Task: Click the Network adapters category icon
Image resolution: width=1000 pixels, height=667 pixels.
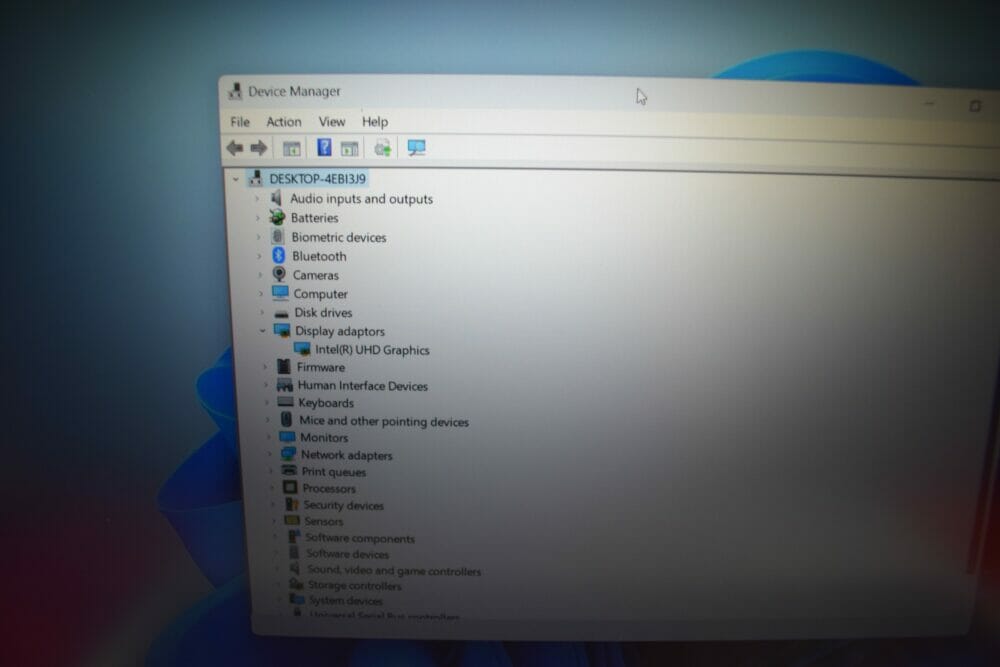Action: click(288, 454)
